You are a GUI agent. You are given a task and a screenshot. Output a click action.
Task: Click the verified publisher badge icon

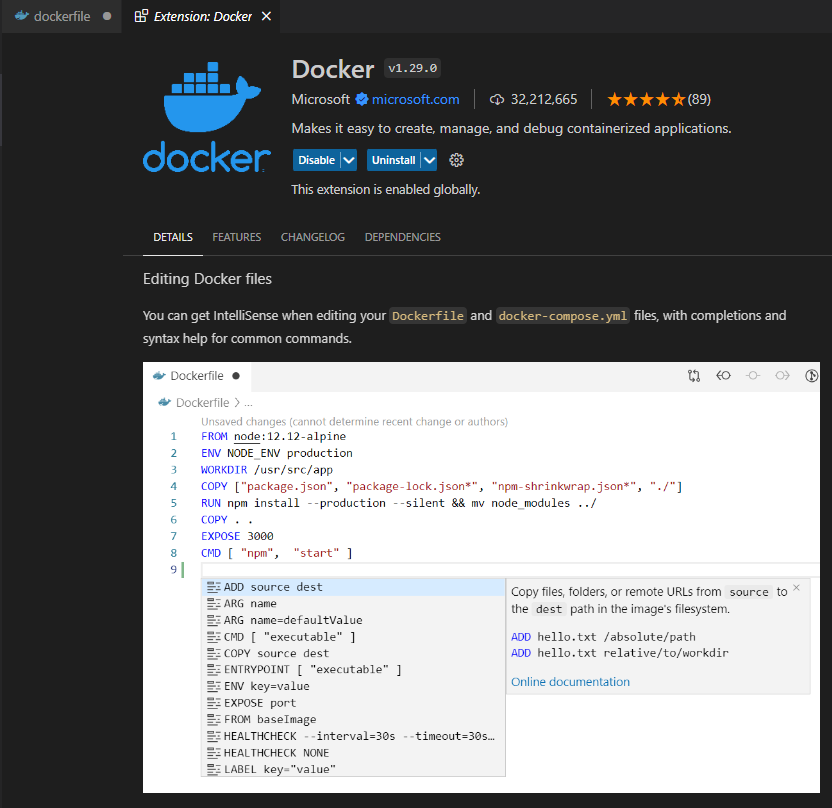(x=362, y=99)
